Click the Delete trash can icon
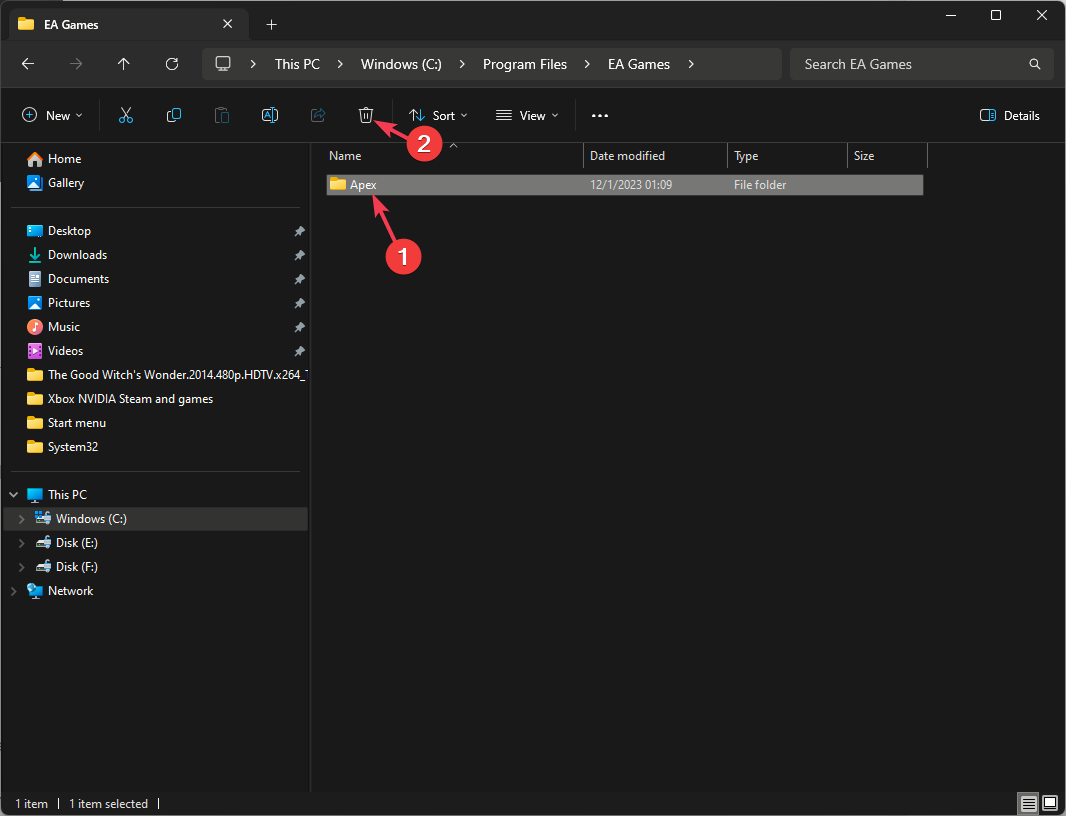Viewport: 1066px width, 816px height. [x=366, y=116]
